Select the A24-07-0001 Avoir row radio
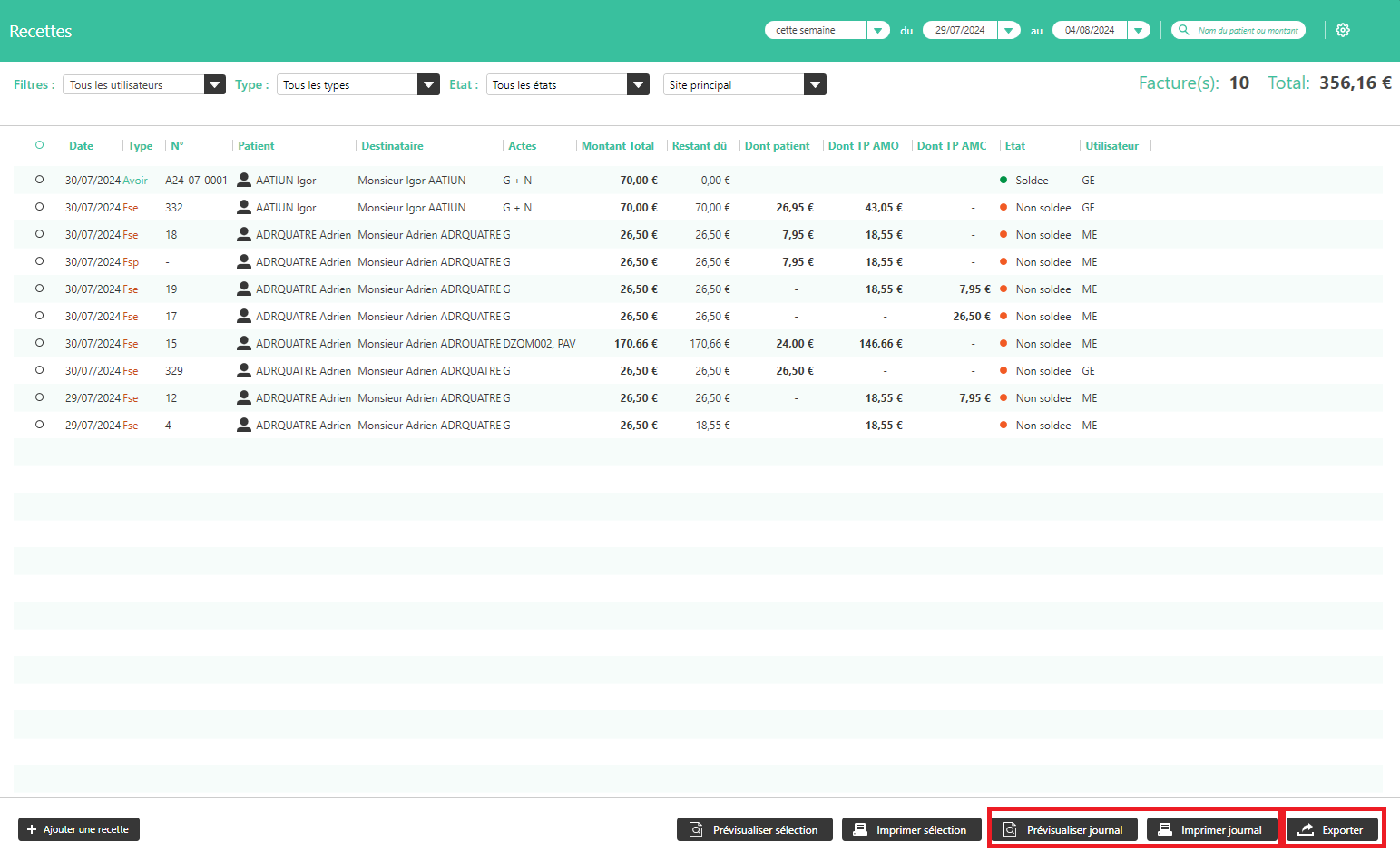1400x852 pixels. (39, 180)
